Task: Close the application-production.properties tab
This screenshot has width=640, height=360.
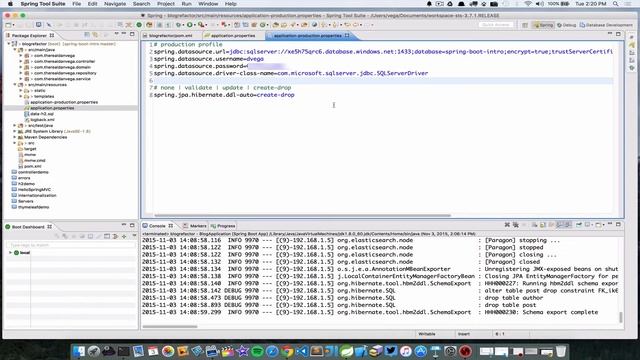Action: 347,36
